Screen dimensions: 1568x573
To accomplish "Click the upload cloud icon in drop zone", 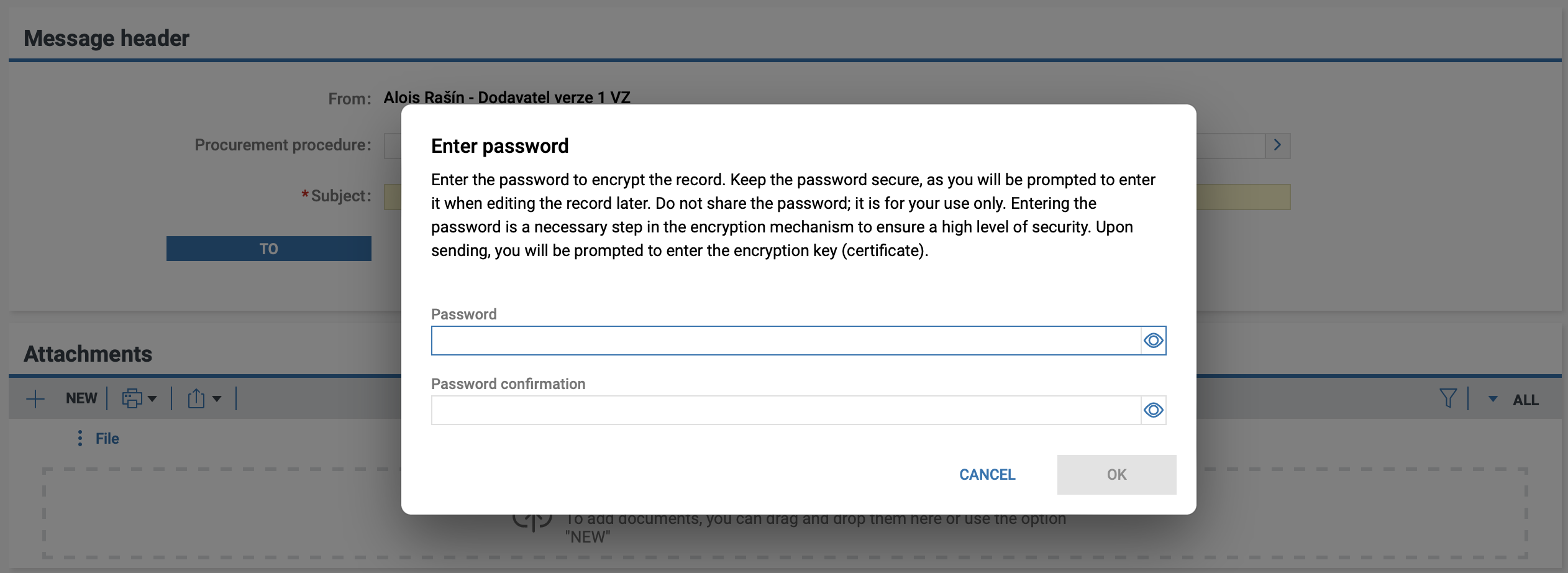I will pos(532,519).
